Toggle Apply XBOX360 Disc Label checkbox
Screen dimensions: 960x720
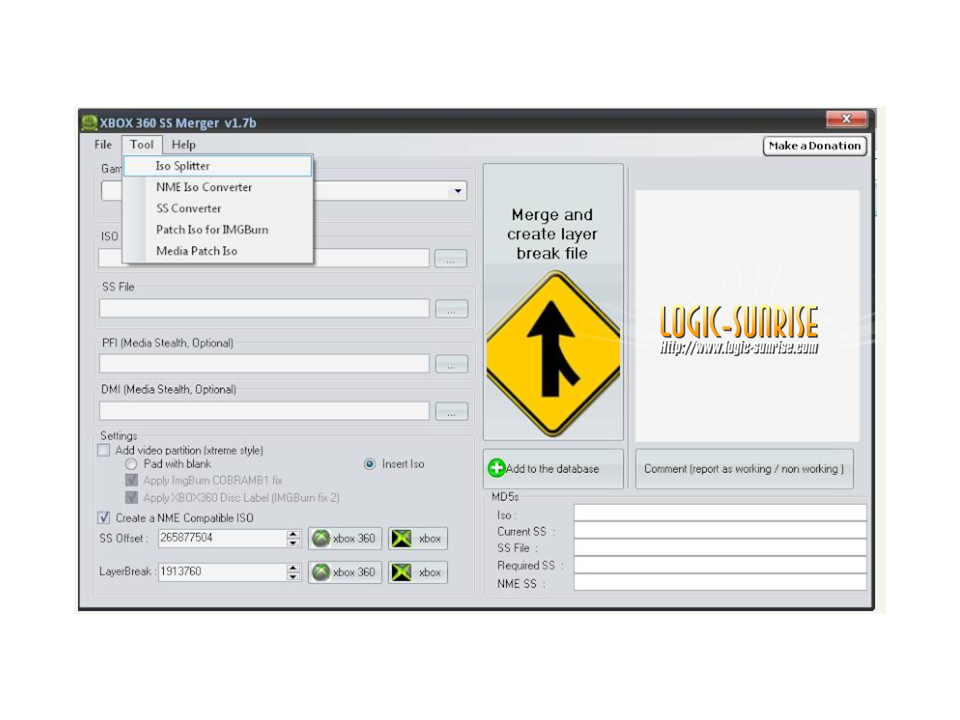131,497
